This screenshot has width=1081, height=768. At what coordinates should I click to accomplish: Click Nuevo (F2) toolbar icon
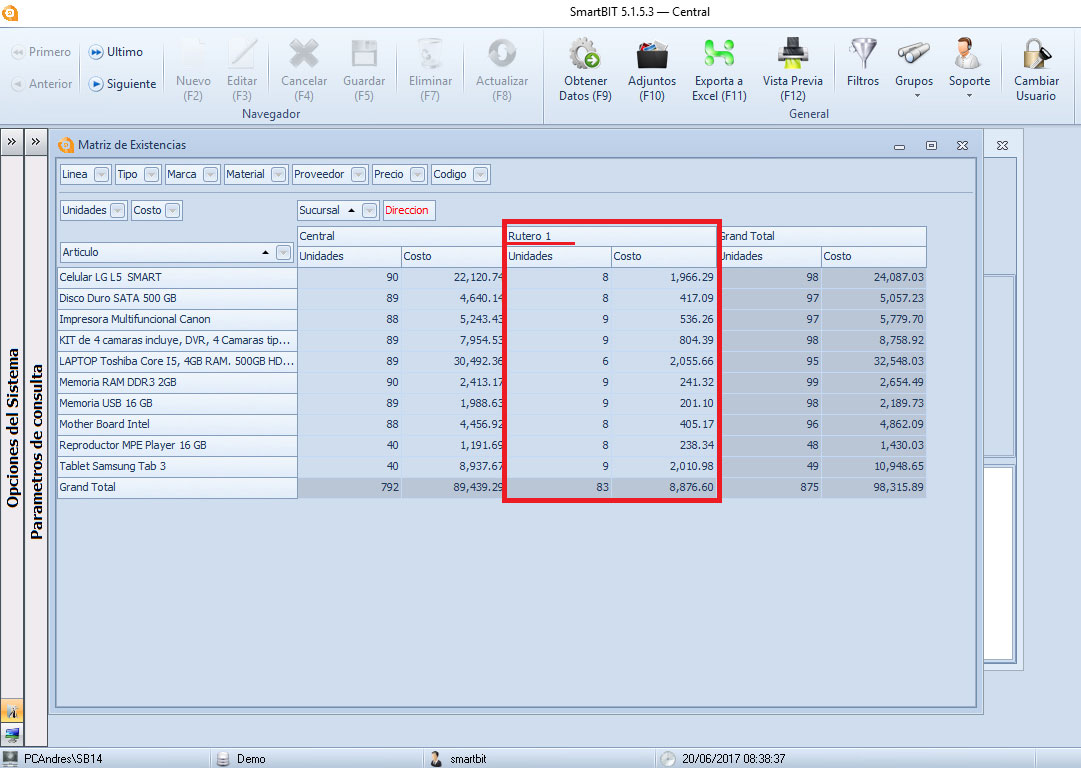193,54
